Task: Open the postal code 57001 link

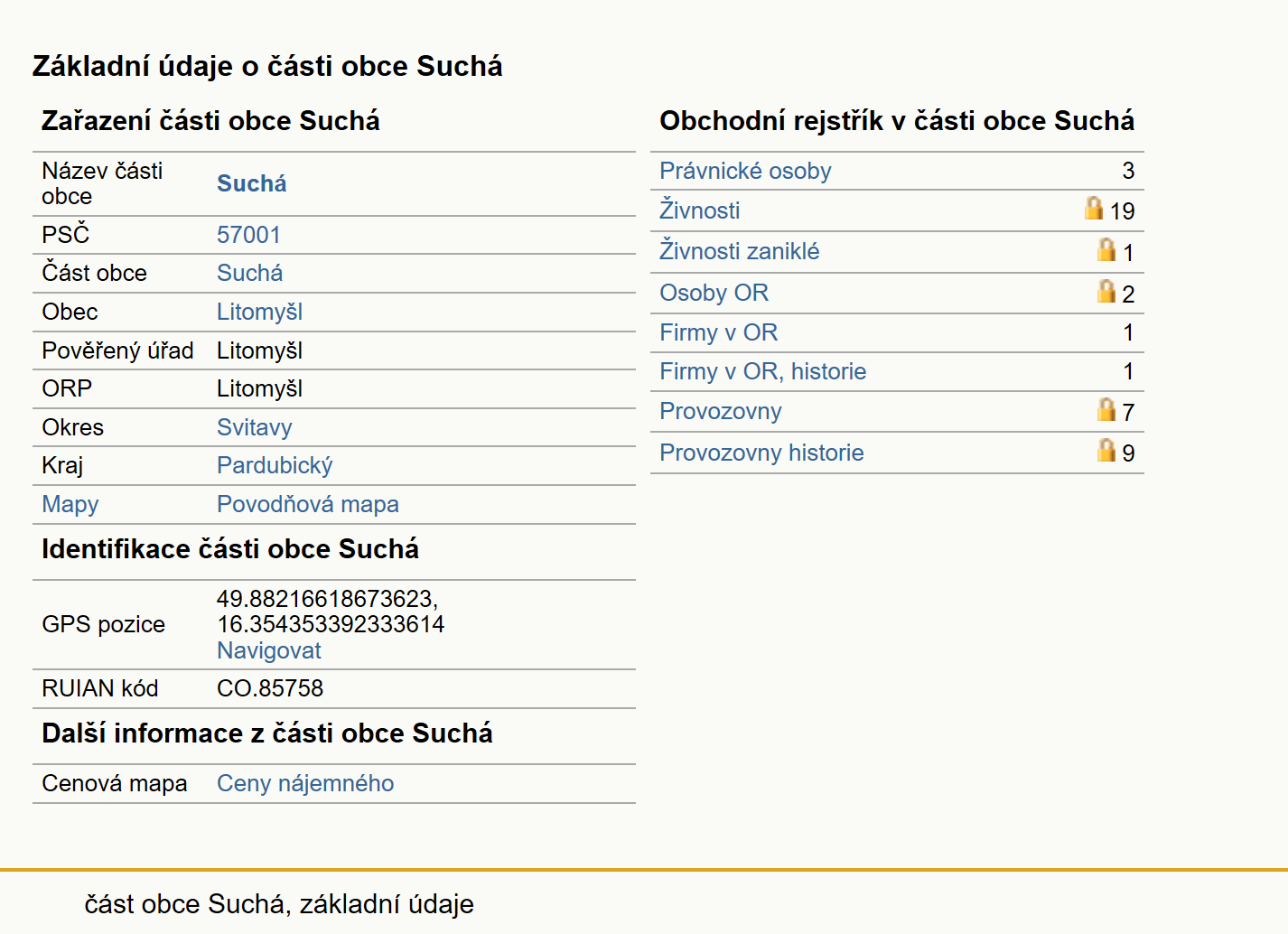Action: (248, 235)
